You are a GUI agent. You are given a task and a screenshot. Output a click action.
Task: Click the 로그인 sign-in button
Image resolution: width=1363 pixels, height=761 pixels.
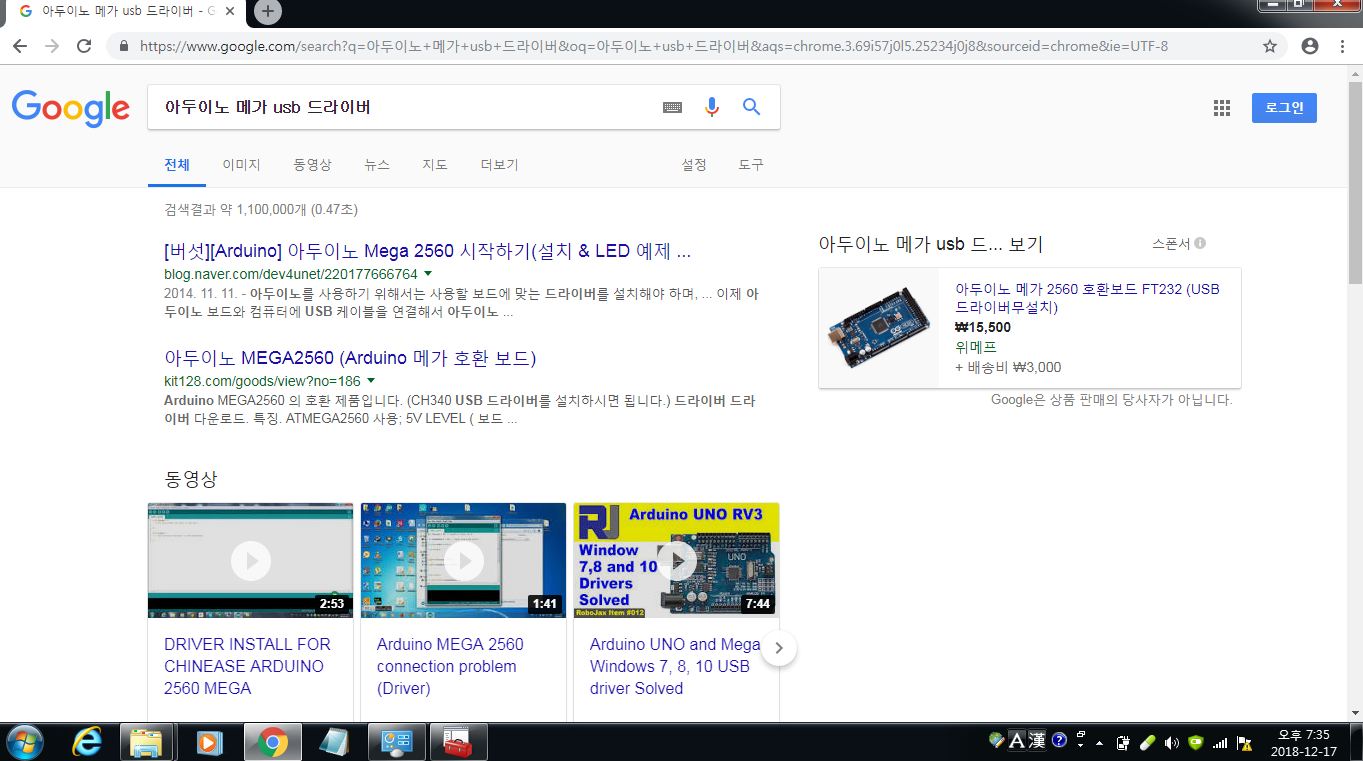1284,108
